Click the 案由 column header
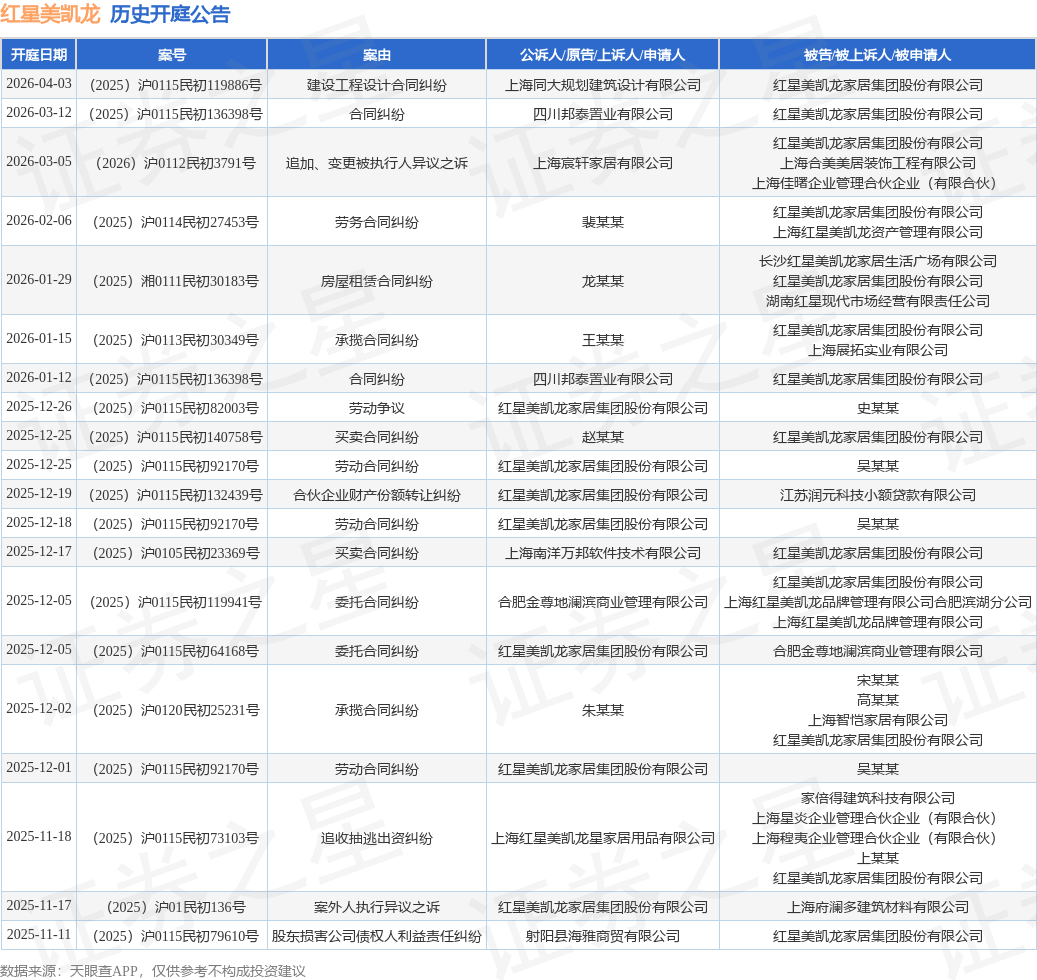Image resolution: width=1037 pixels, height=980 pixels. coord(377,55)
